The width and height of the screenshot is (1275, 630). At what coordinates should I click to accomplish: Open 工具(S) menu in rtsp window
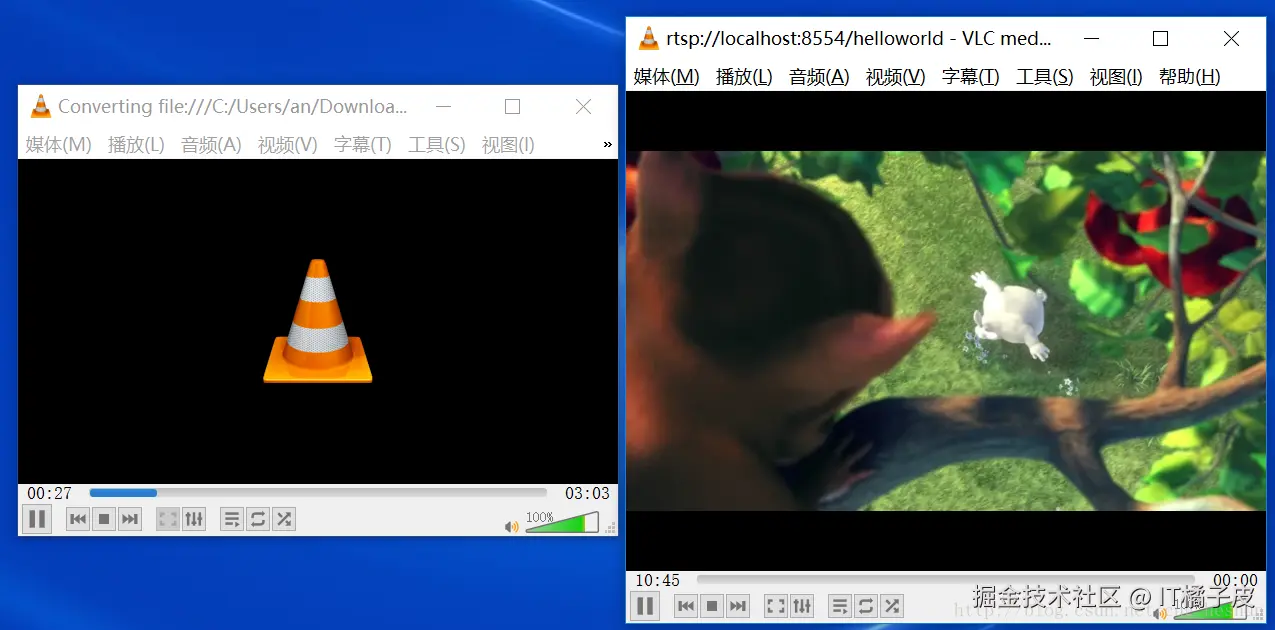click(x=1045, y=77)
